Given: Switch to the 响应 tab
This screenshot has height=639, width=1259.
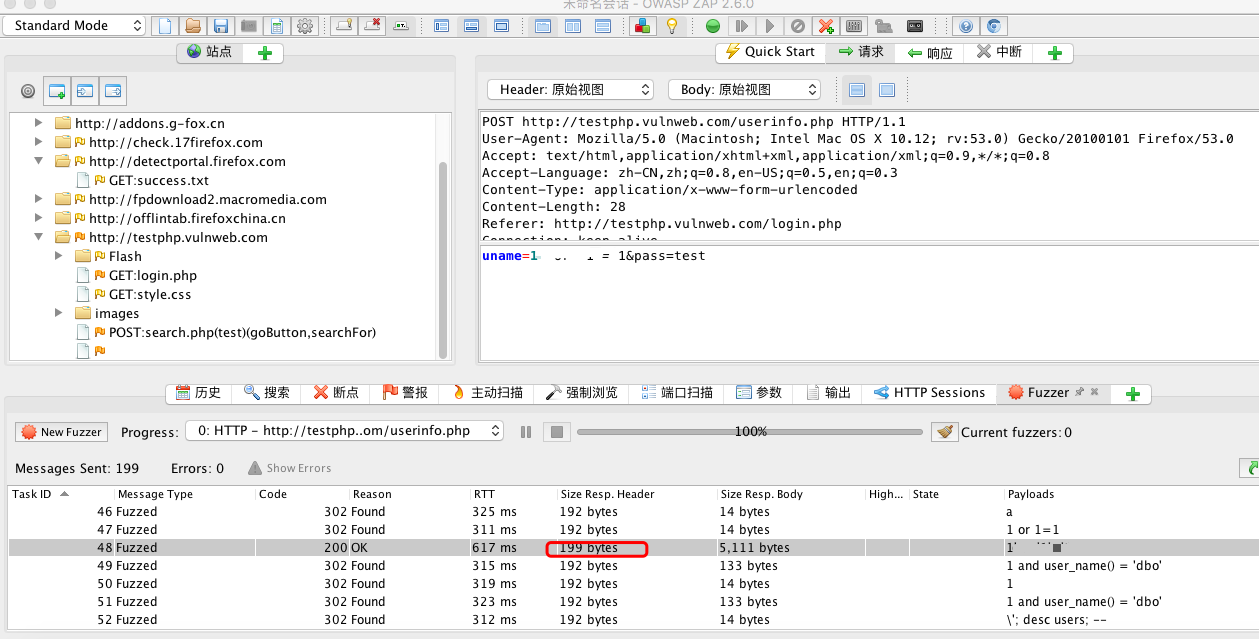Looking at the screenshot, I should [x=930, y=53].
